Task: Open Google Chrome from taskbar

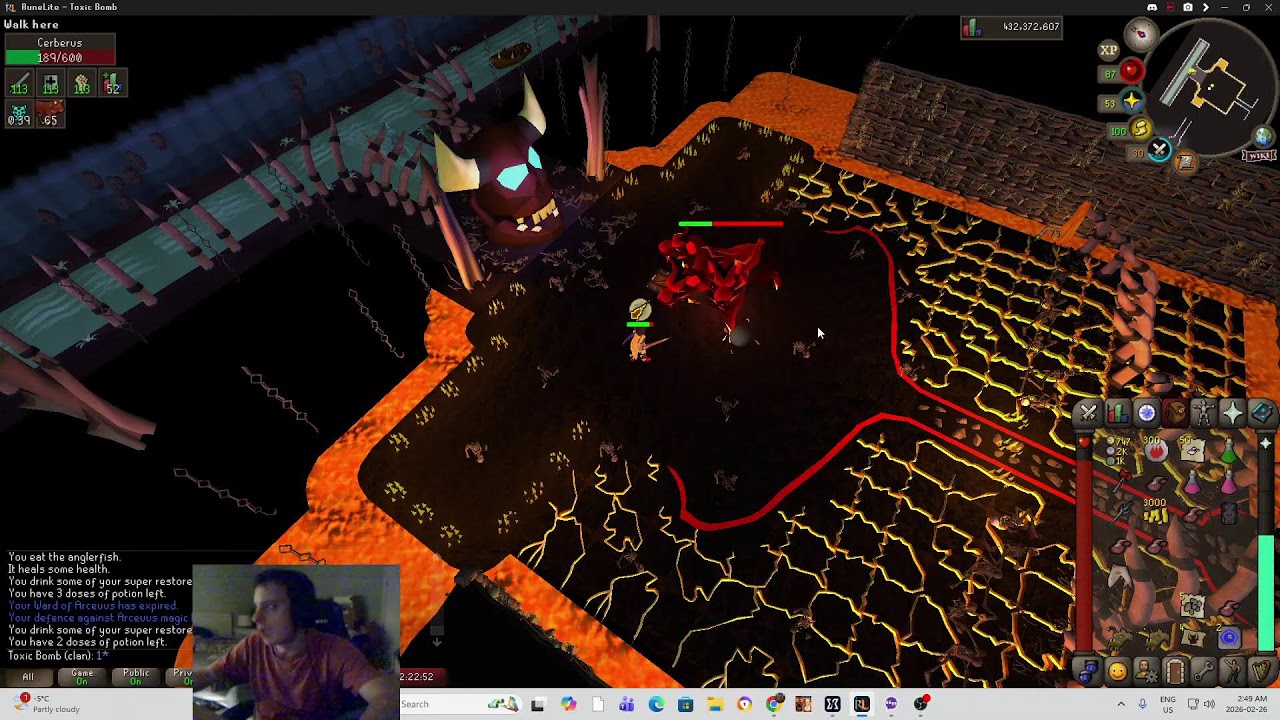Action: click(774, 704)
